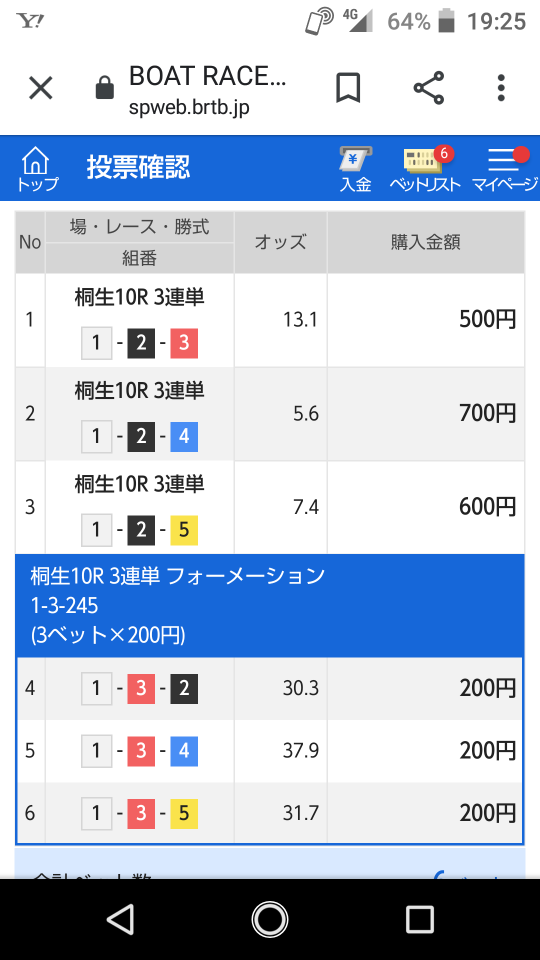Screen dimensions: 540x960
Task: Select bet row 6 with odds 31.7
Action: click(270, 813)
